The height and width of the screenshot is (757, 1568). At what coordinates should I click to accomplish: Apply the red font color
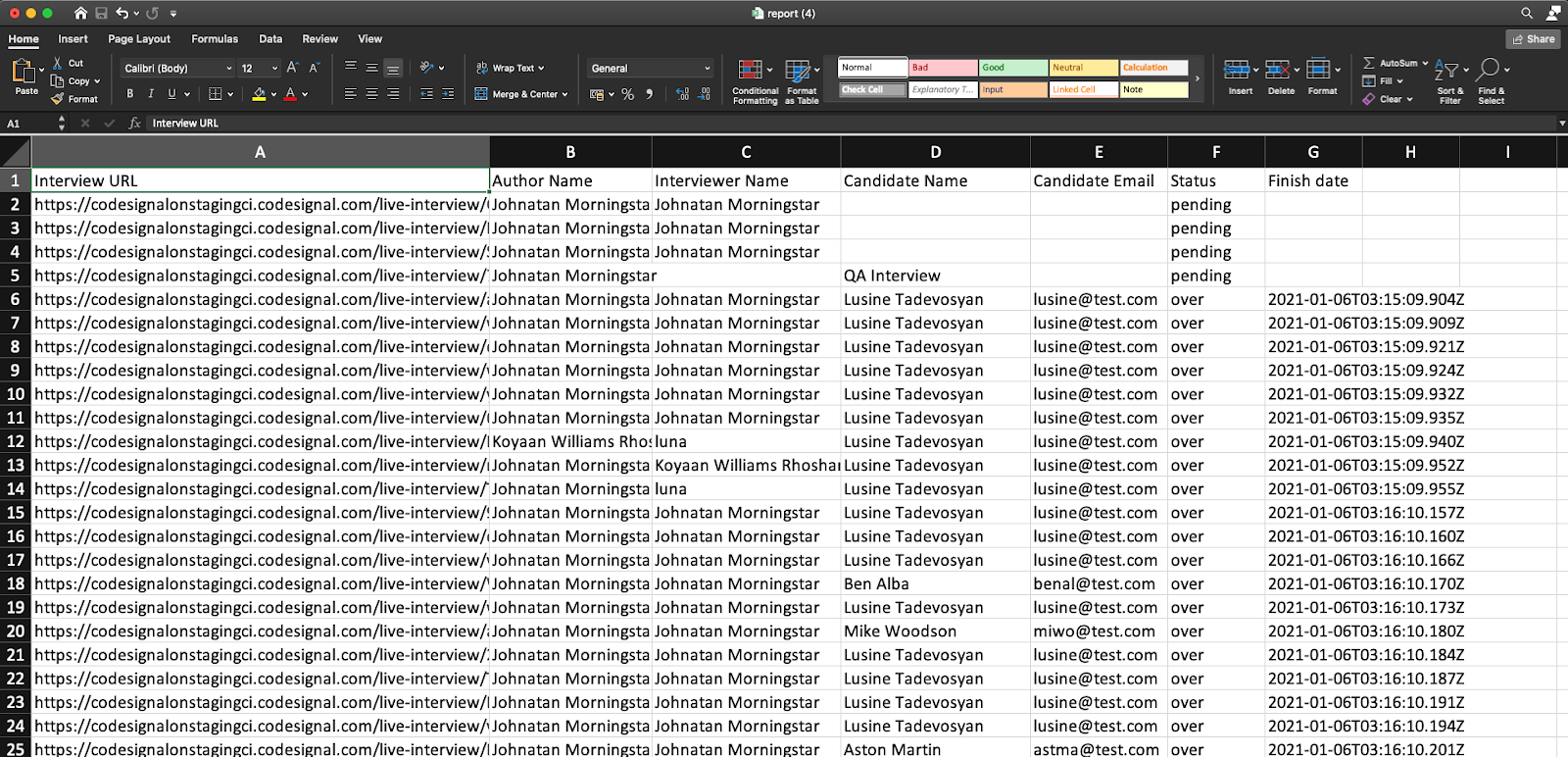[x=290, y=94]
